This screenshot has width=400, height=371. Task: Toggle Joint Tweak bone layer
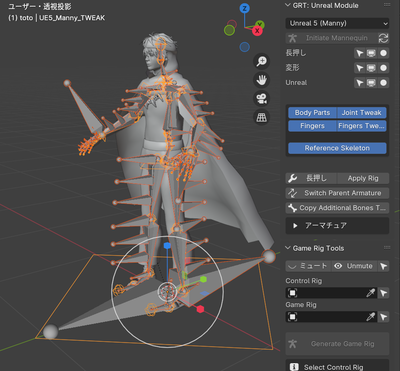pyautogui.click(x=362, y=113)
